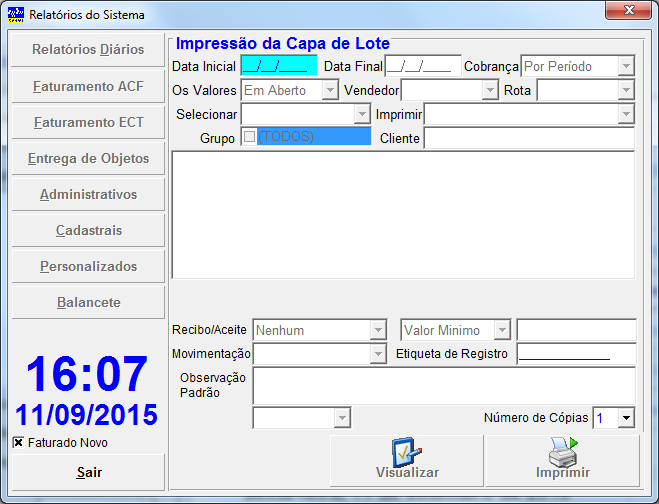Click the Imprimir printer icon button

click(x=562, y=460)
